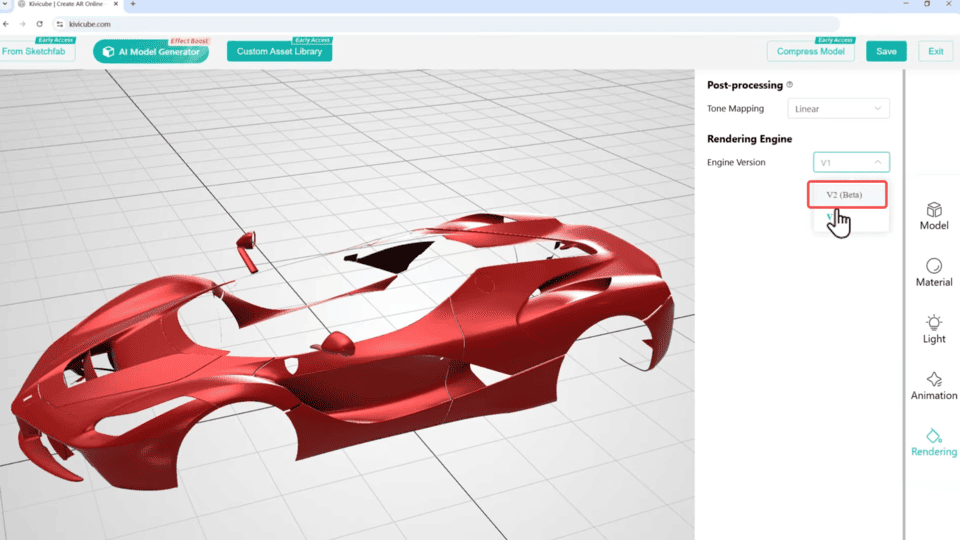The height and width of the screenshot is (540, 960).
Task: Restore the browser window size
Action: coord(927,4)
